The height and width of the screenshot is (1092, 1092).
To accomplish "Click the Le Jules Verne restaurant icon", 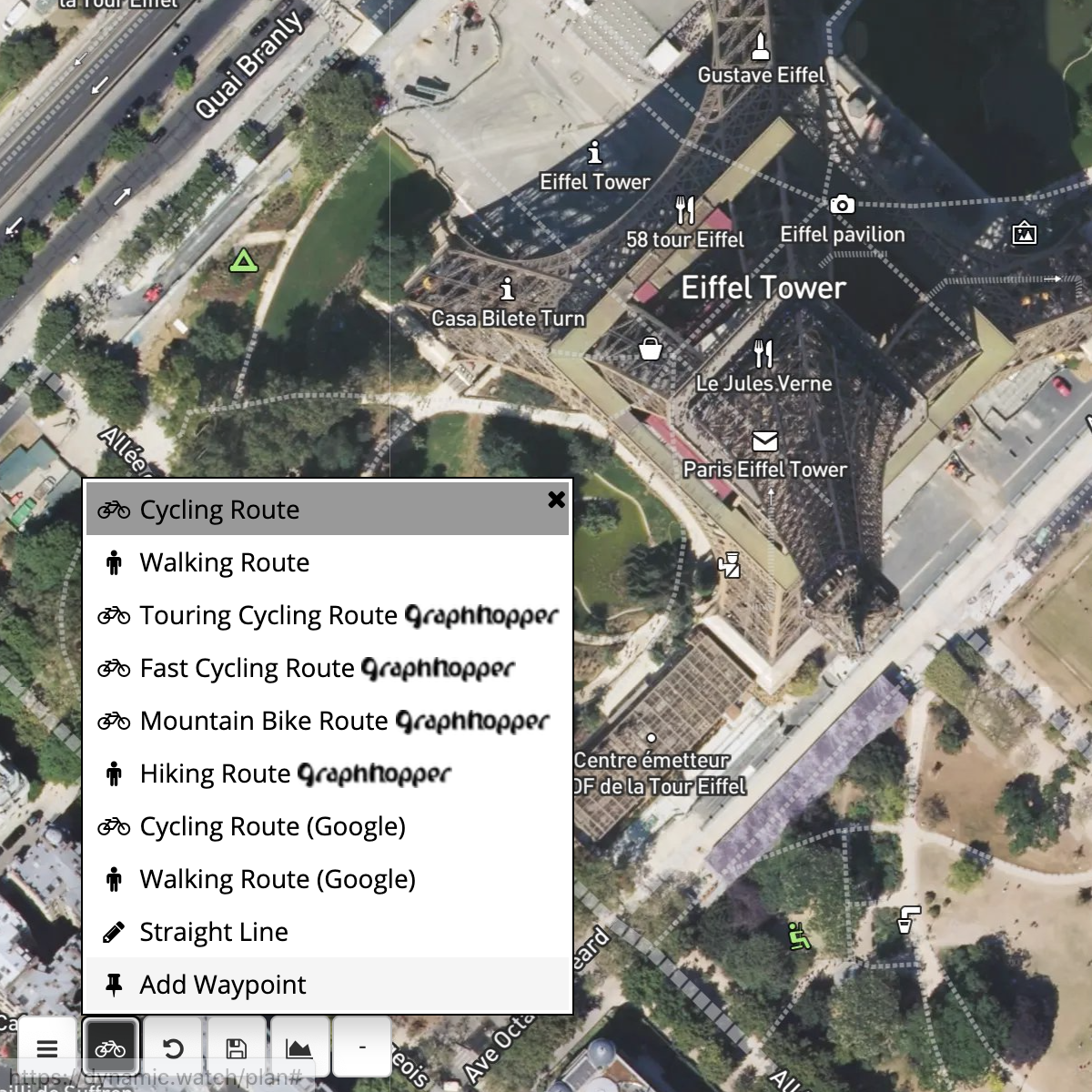I will [x=763, y=353].
